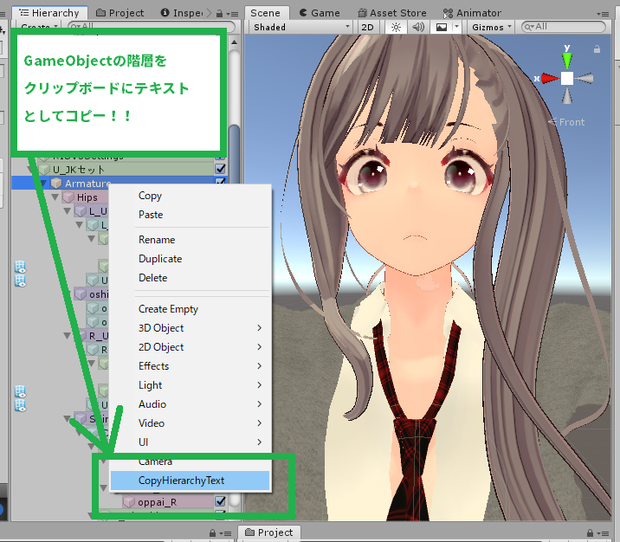620x542 pixels.
Task: Collapse the Armature tree node
Action: pos(43,183)
